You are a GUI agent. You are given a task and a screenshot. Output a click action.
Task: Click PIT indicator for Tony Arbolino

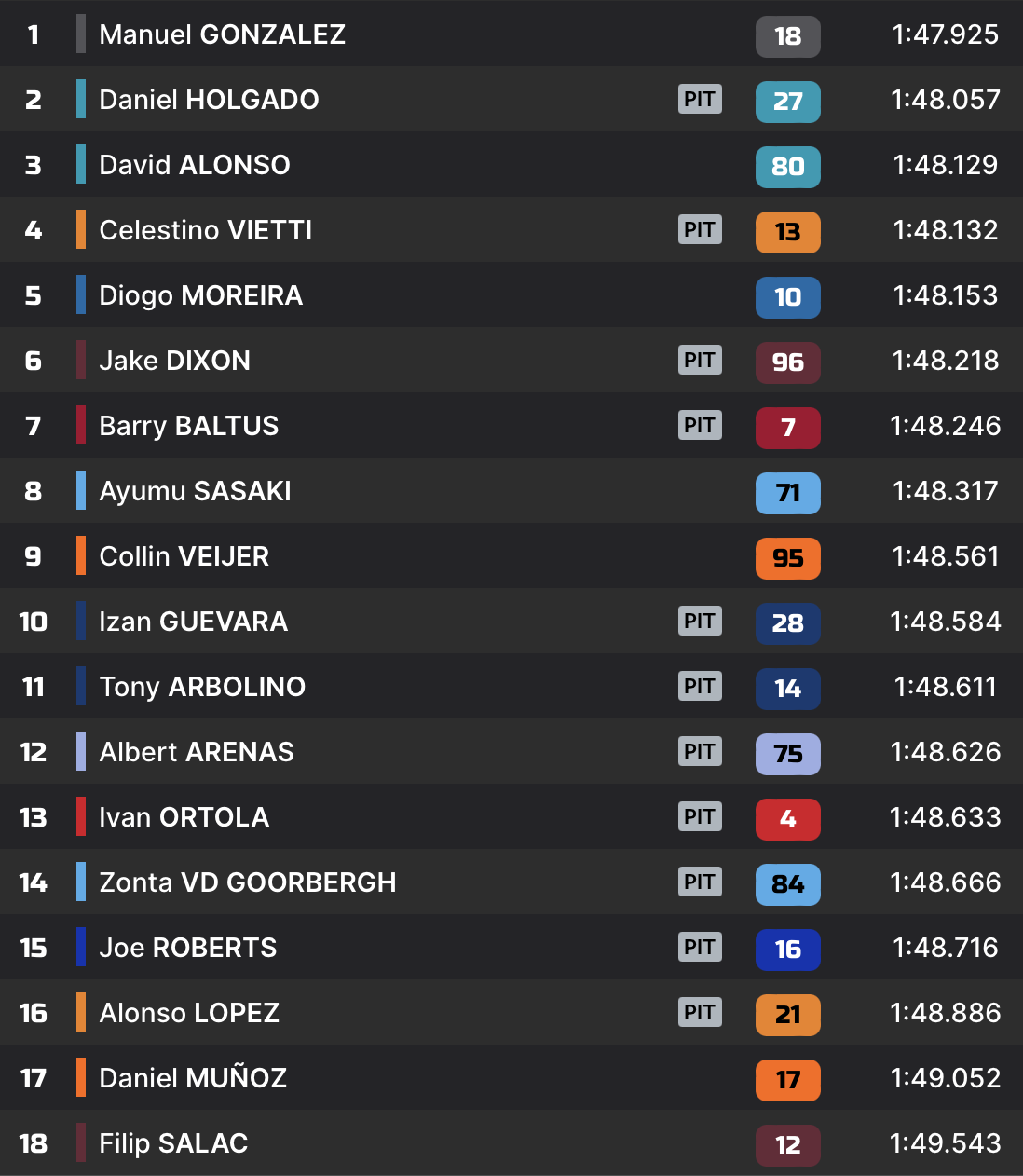point(700,686)
